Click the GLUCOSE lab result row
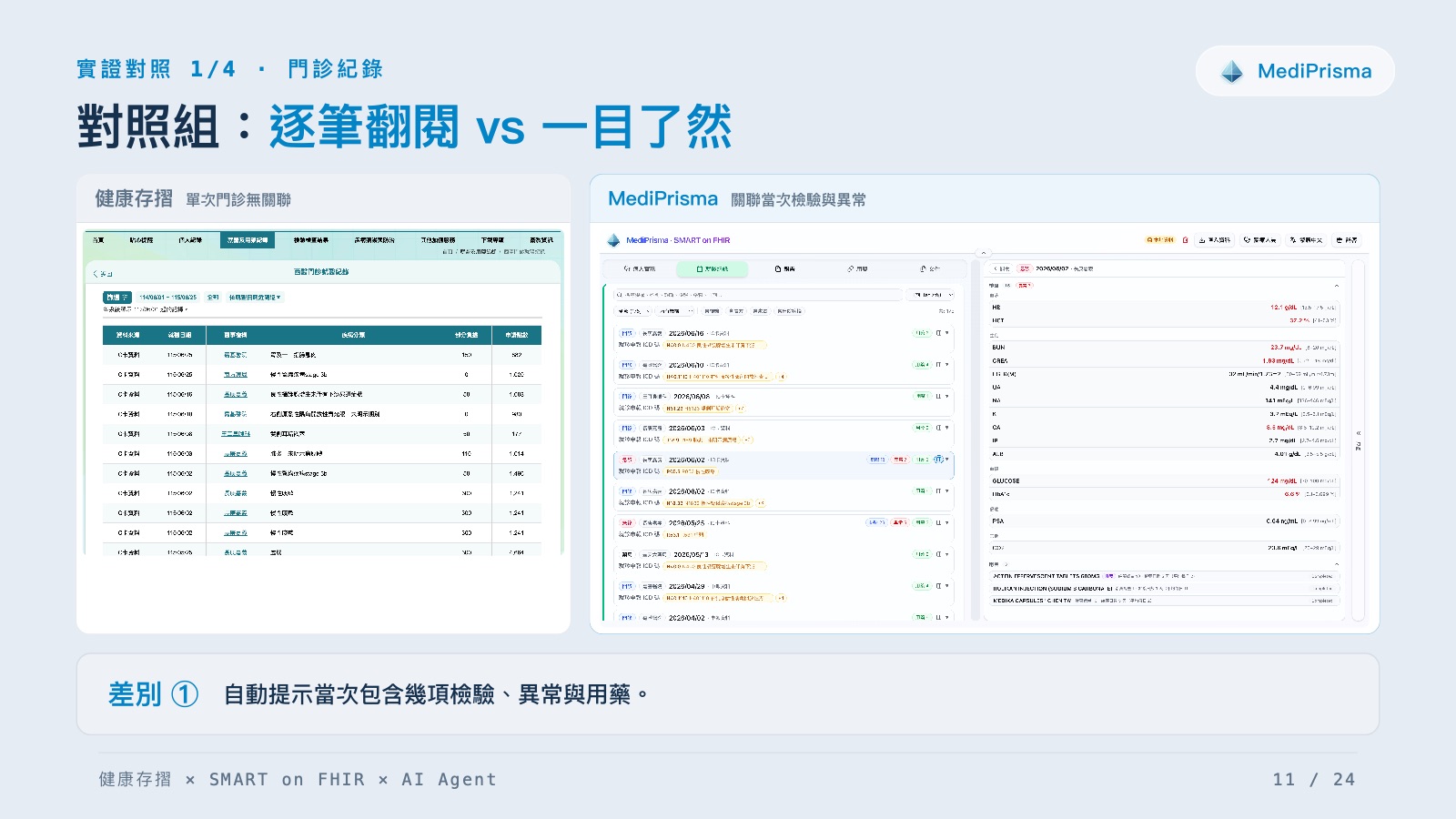Screen dimensions: 1456x819 (x=1165, y=480)
